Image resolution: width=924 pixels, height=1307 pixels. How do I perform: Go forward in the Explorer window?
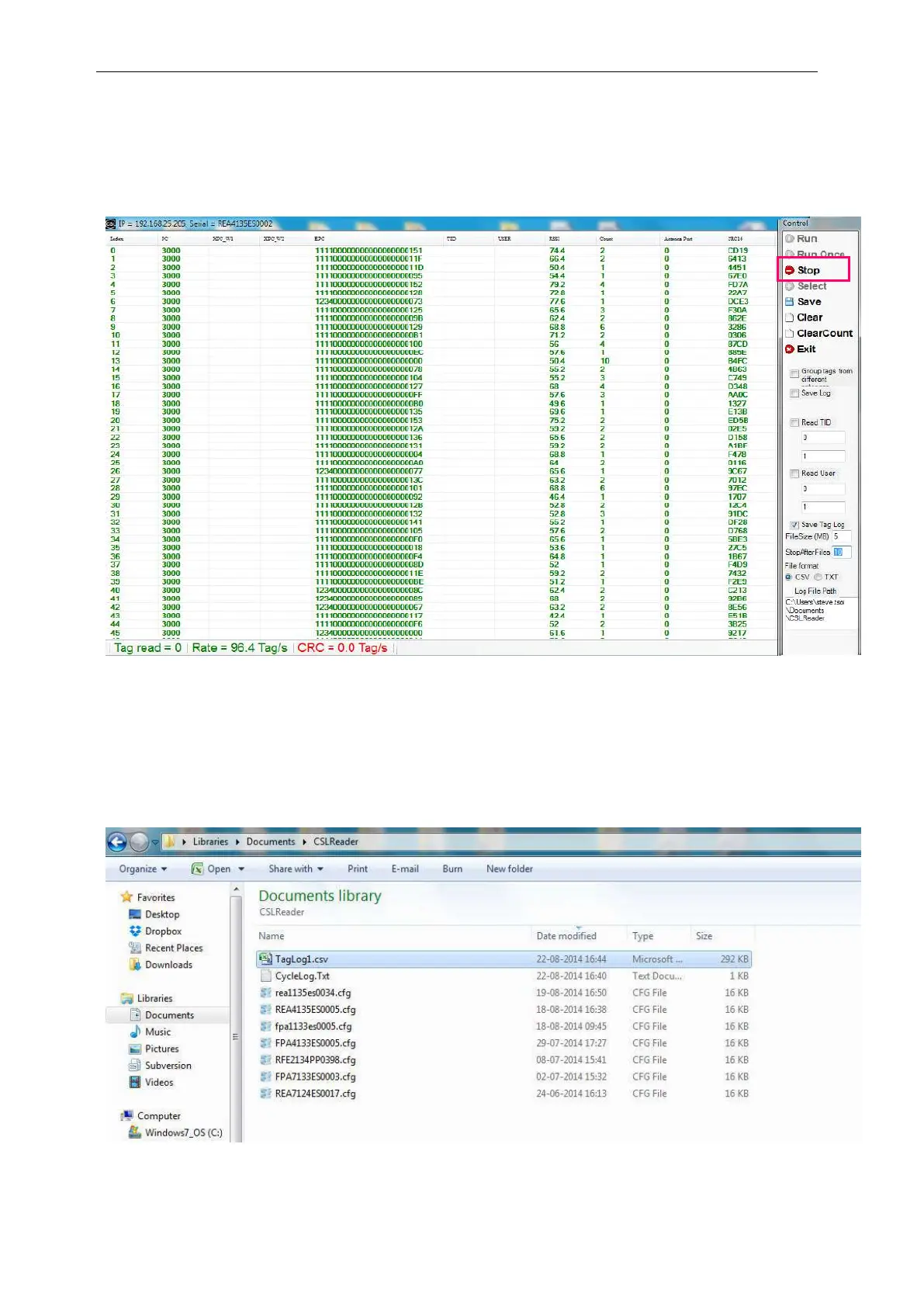[139, 842]
